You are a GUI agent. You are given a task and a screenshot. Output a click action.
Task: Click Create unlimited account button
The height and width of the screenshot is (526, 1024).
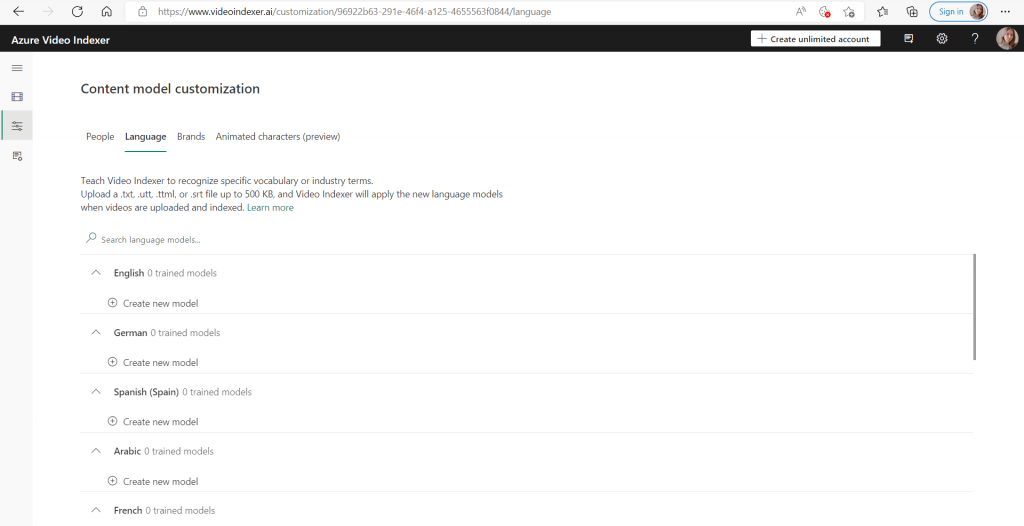815,39
